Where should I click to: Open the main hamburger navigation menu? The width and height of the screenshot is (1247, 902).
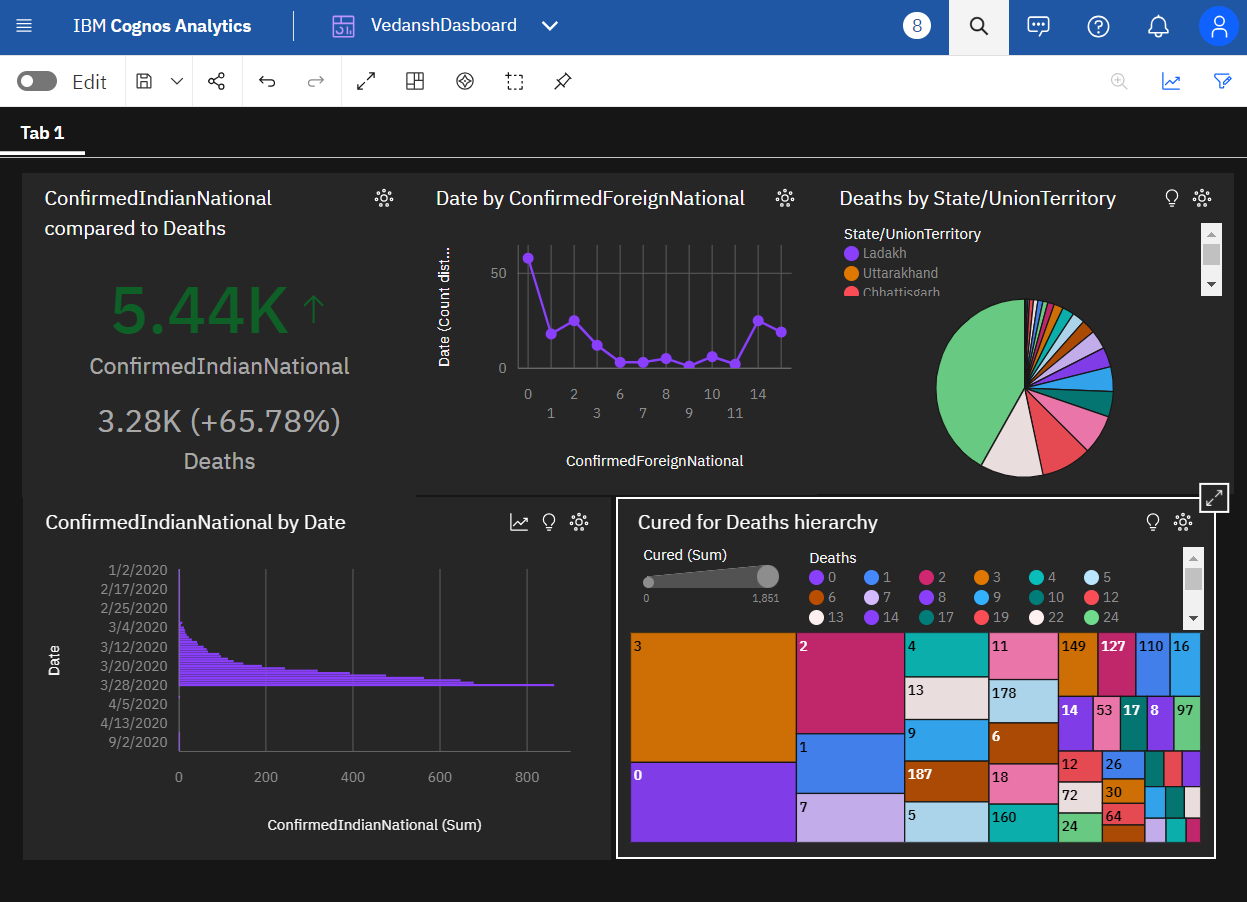[x=24, y=26]
